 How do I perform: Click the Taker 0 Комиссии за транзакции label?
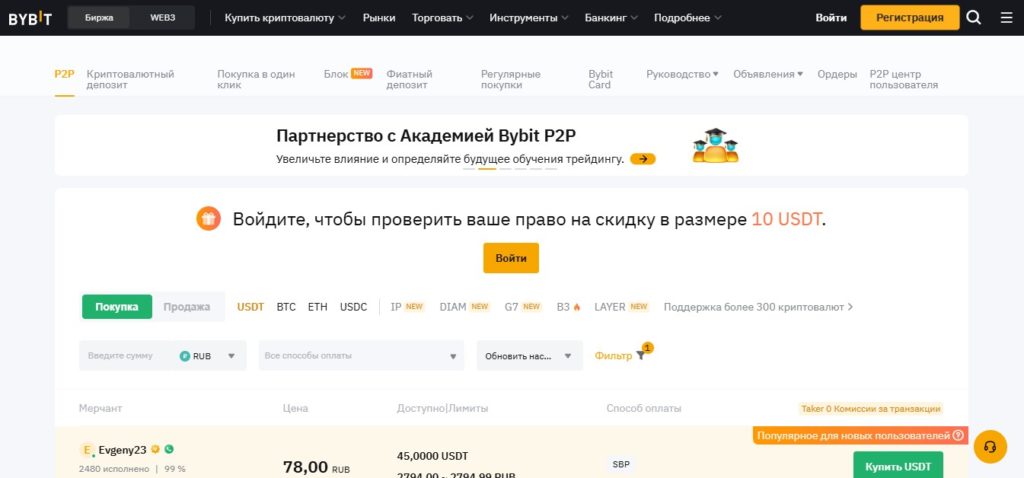(x=870, y=409)
